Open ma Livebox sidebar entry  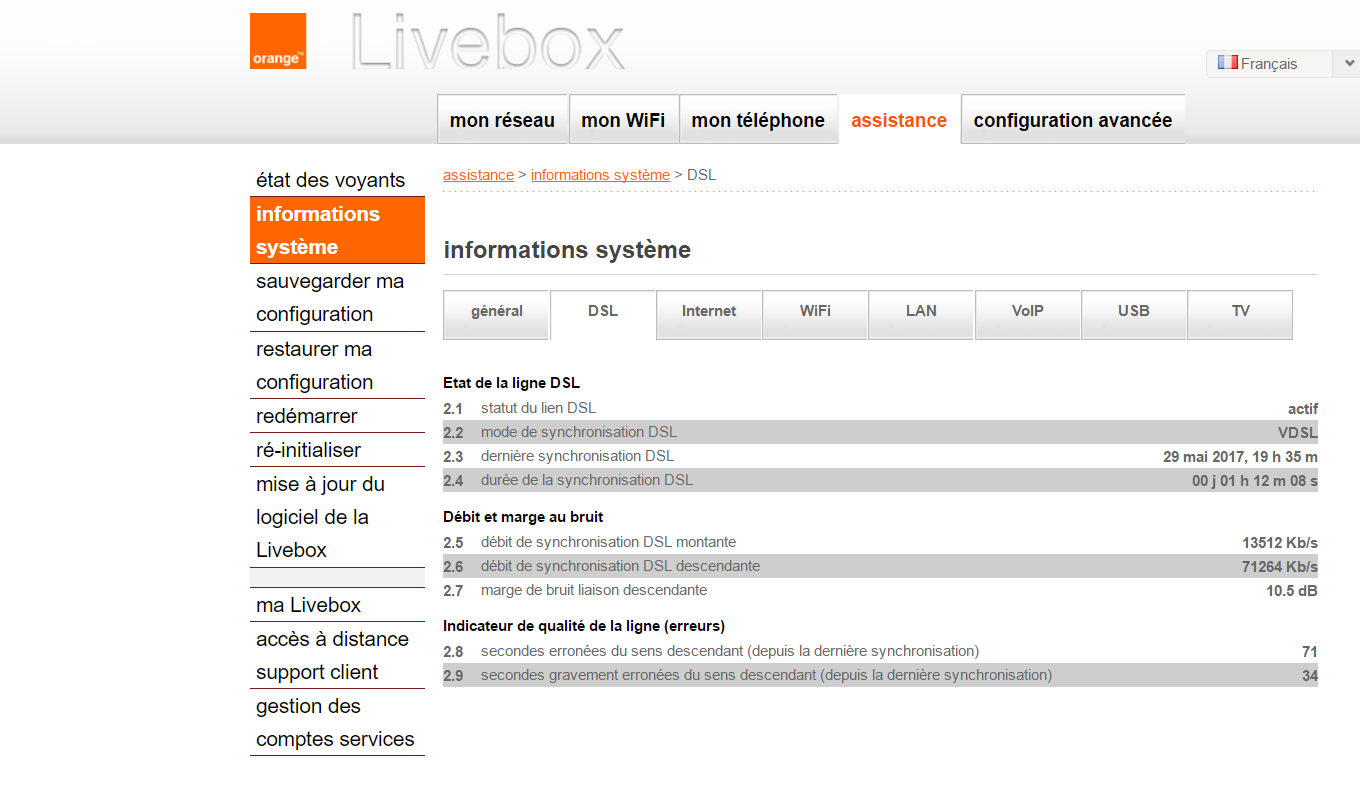pos(337,605)
